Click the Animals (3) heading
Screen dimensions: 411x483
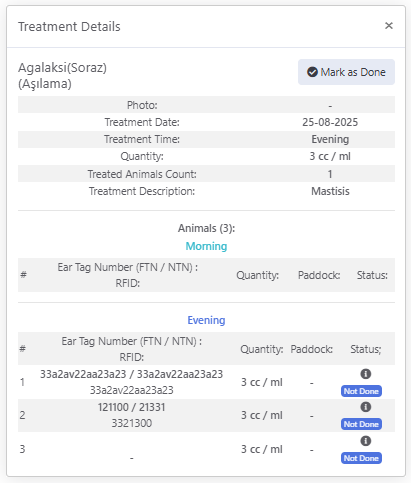(206, 228)
